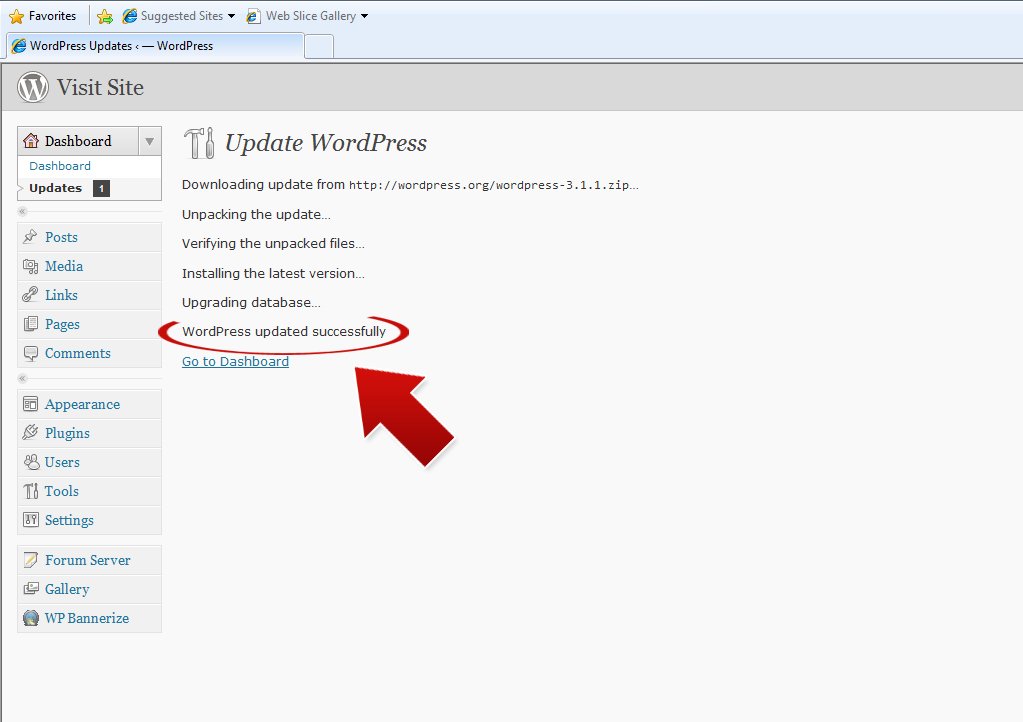This screenshot has width=1023, height=722.
Task: Click the Updates count badge showing 1
Action: coord(101,188)
